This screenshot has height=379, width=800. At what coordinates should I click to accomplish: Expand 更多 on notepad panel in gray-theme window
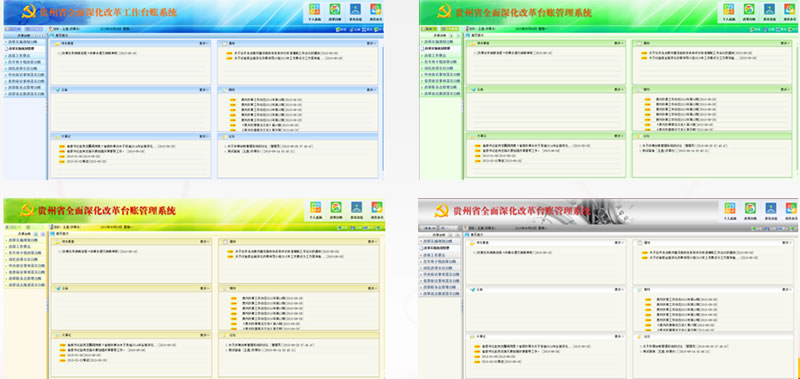click(x=787, y=289)
